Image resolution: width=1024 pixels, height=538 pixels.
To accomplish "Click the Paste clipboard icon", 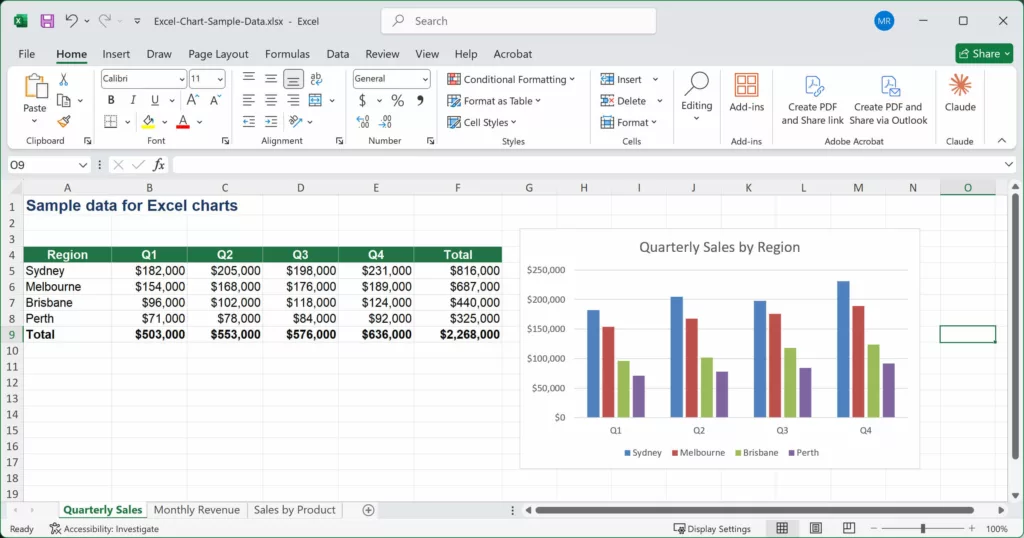I will pyautogui.click(x=35, y=86).
